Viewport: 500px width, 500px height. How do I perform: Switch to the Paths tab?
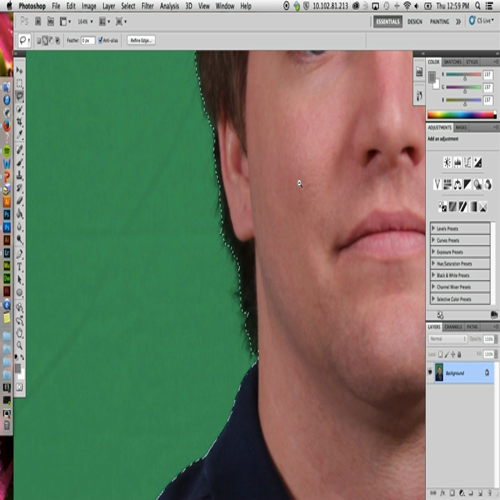[472, 327]
